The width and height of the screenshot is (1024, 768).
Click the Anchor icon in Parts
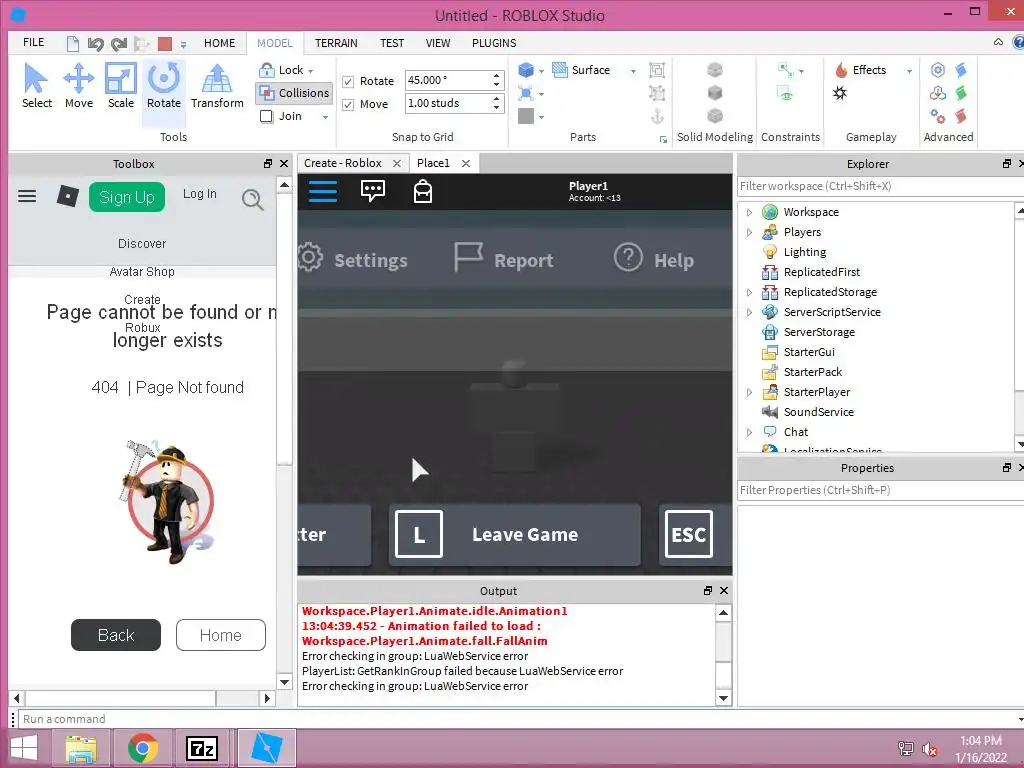[657, 116]
